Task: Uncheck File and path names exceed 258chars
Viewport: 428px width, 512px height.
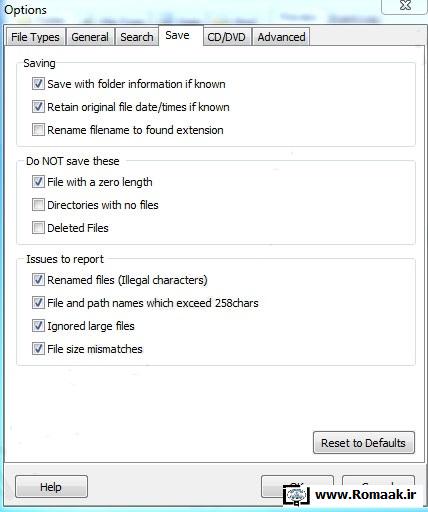Action: click(38, 303)
